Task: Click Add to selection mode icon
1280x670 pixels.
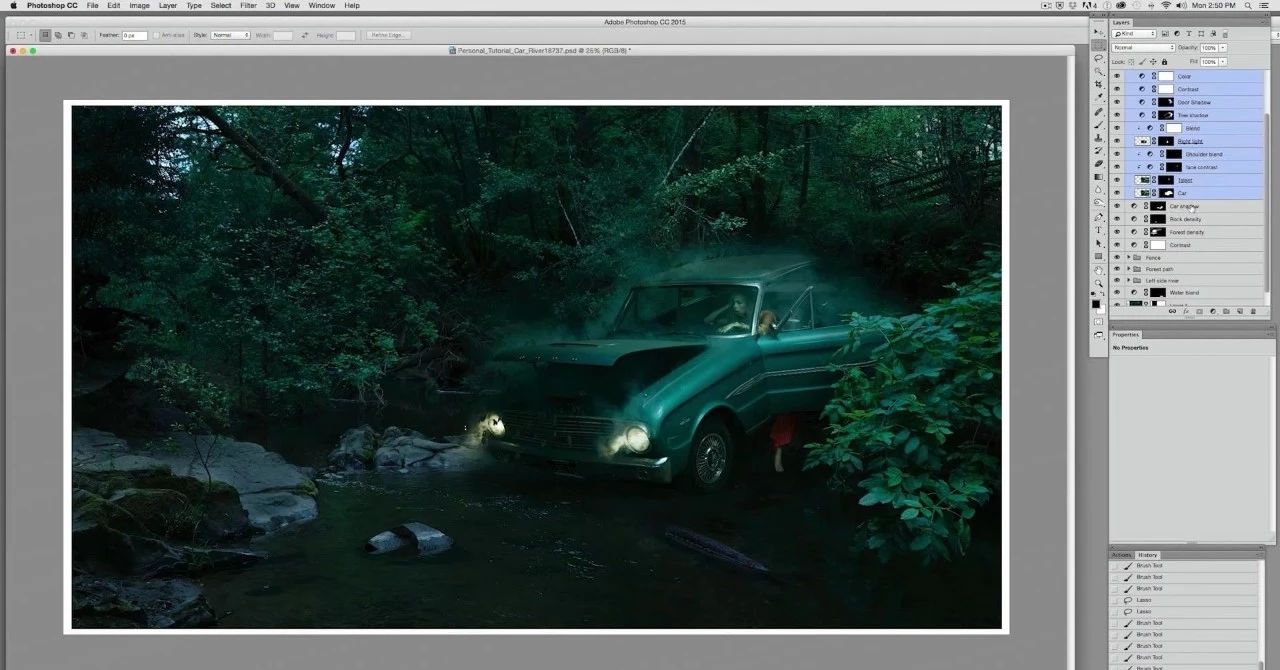Action: point(58,35)
